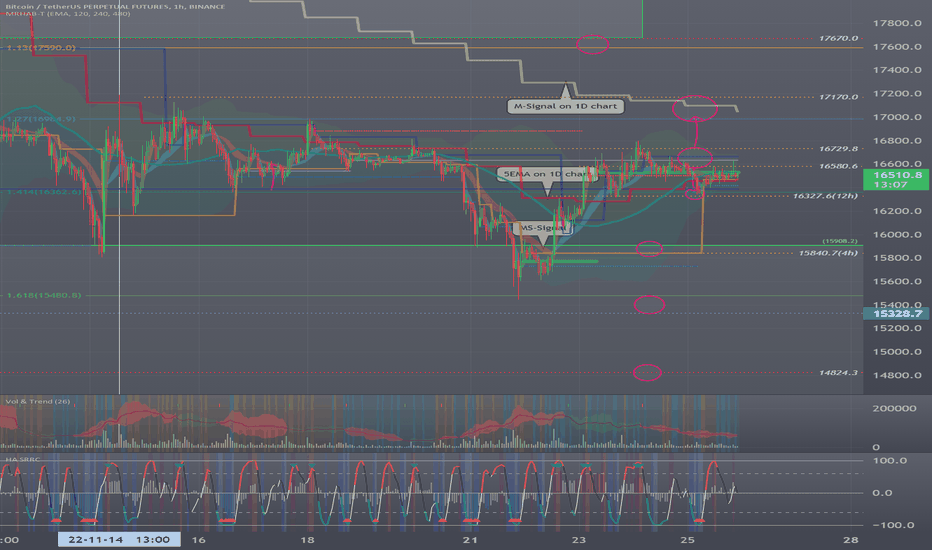Select the pink ellipse near the 17670.0 line
932x550 pixels.
tap(593, 45)
